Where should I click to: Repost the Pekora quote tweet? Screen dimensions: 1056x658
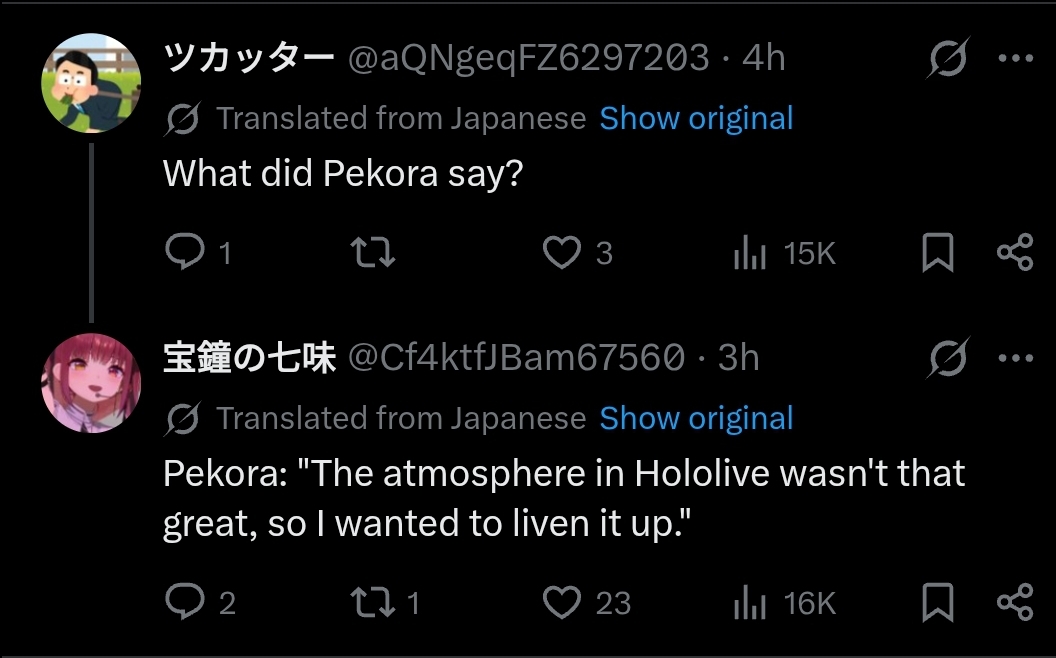tap(371, 602)
